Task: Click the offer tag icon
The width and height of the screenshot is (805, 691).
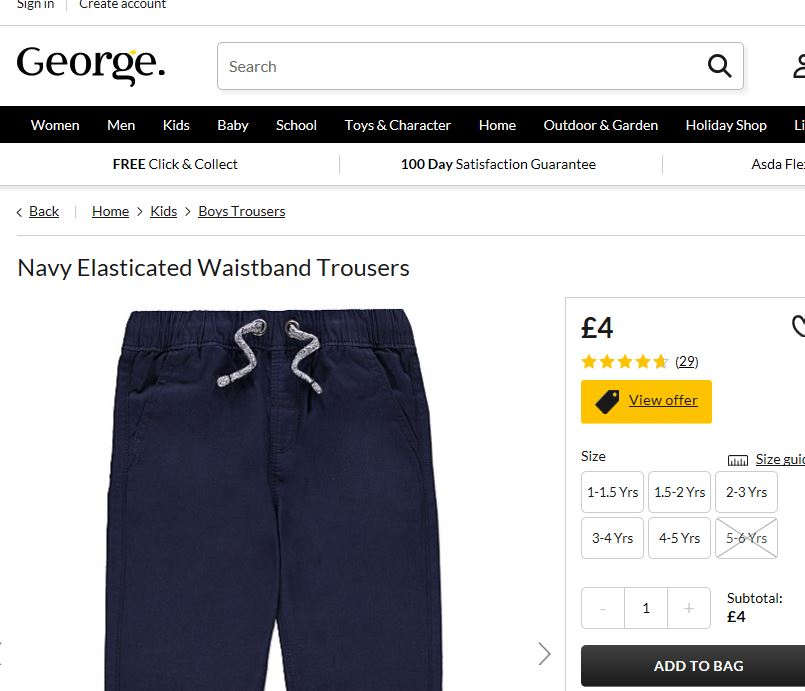Action: (607, 401)
